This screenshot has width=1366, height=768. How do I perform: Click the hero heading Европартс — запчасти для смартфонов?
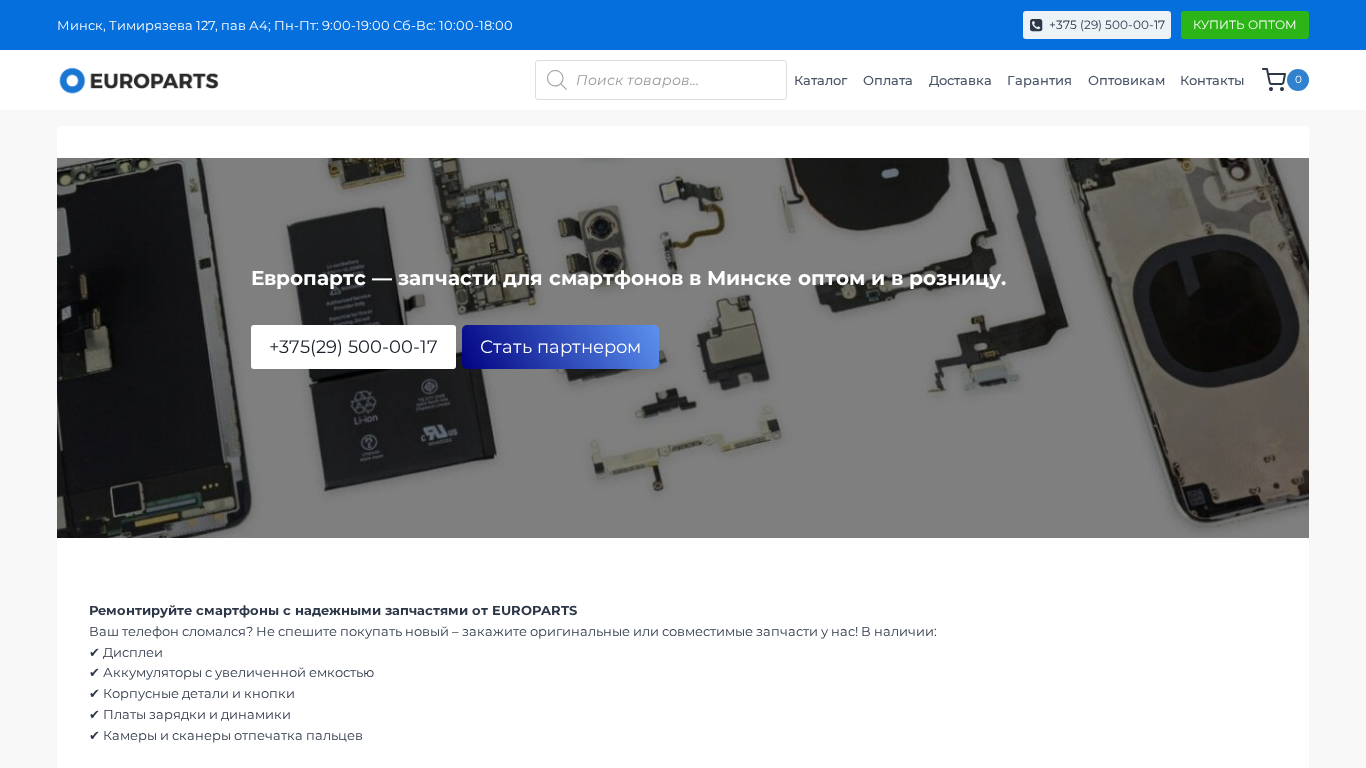628,278
